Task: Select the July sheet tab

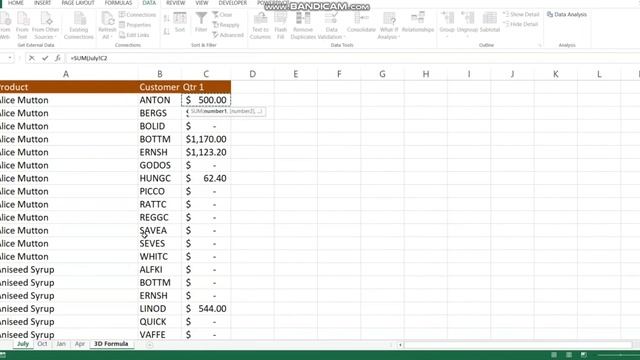Action: [23, 344]
